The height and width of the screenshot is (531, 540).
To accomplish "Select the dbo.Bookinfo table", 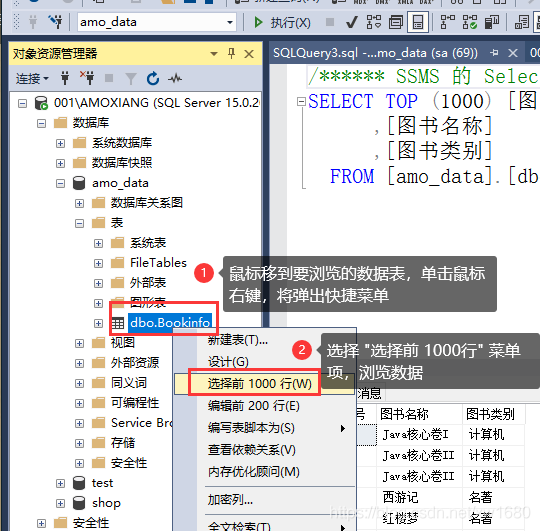I will click(x=170, y=323).
